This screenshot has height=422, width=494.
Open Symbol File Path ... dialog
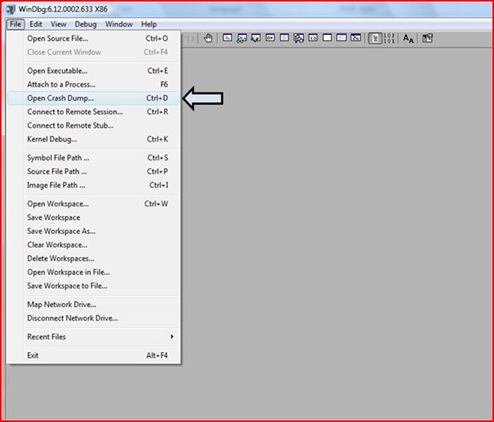point(93,158)
